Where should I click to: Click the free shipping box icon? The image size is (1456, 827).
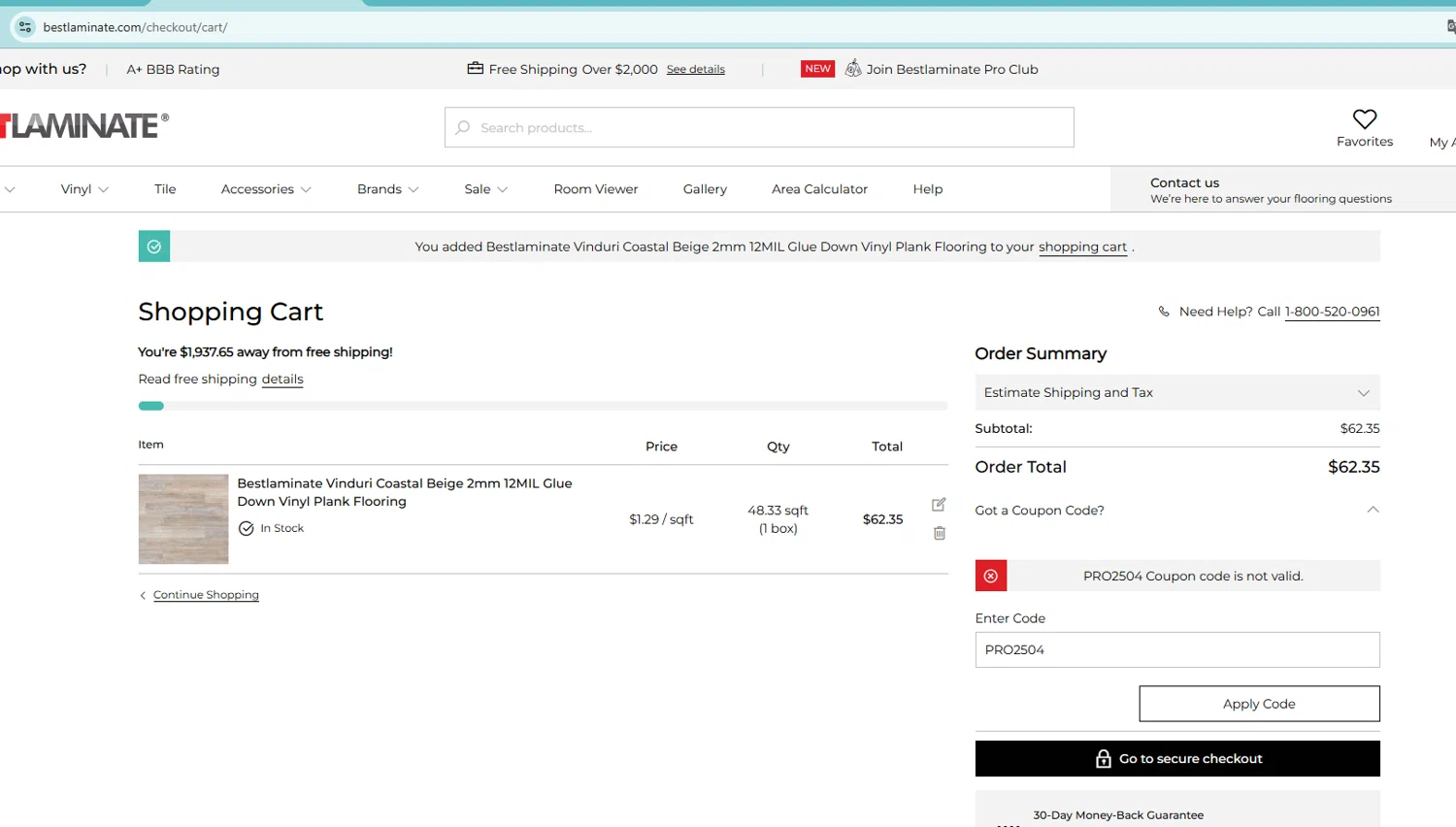(x=476, y=69)
